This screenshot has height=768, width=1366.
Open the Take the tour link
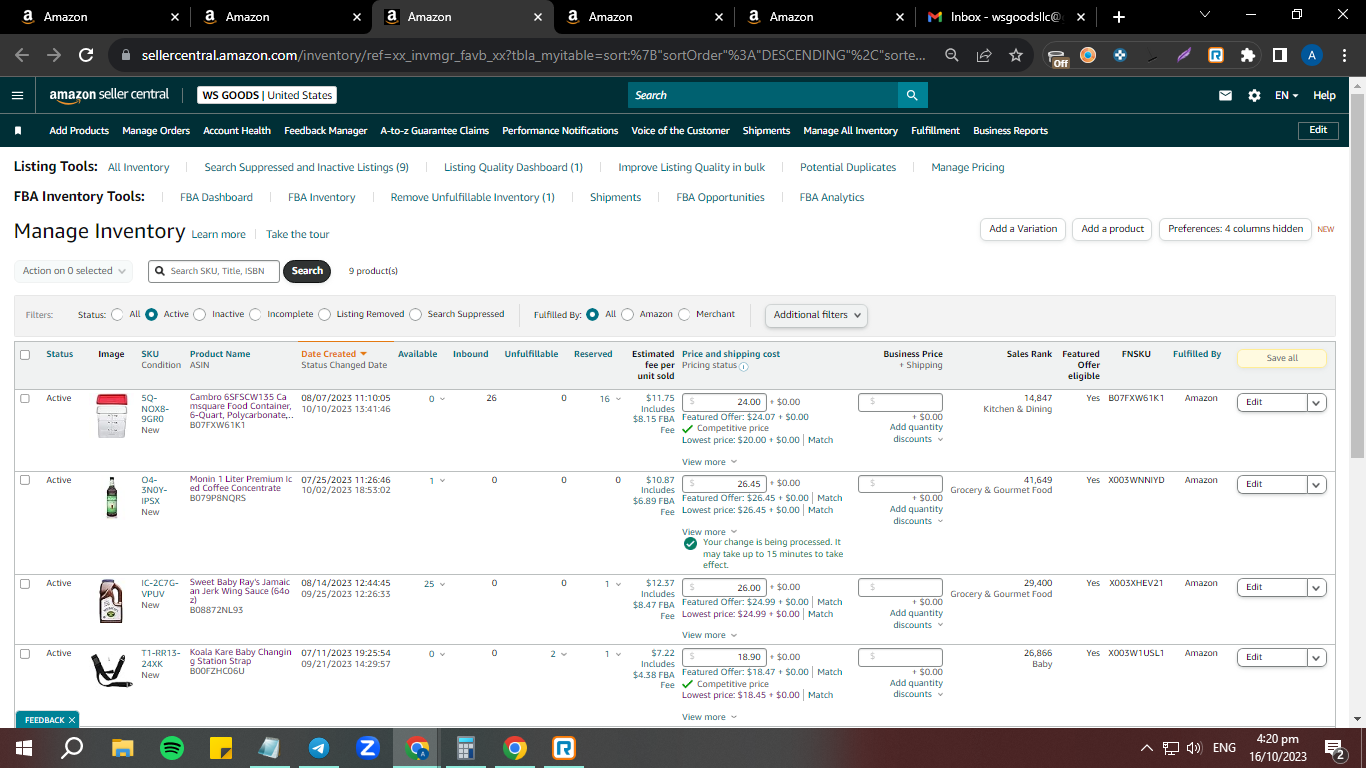298,235
